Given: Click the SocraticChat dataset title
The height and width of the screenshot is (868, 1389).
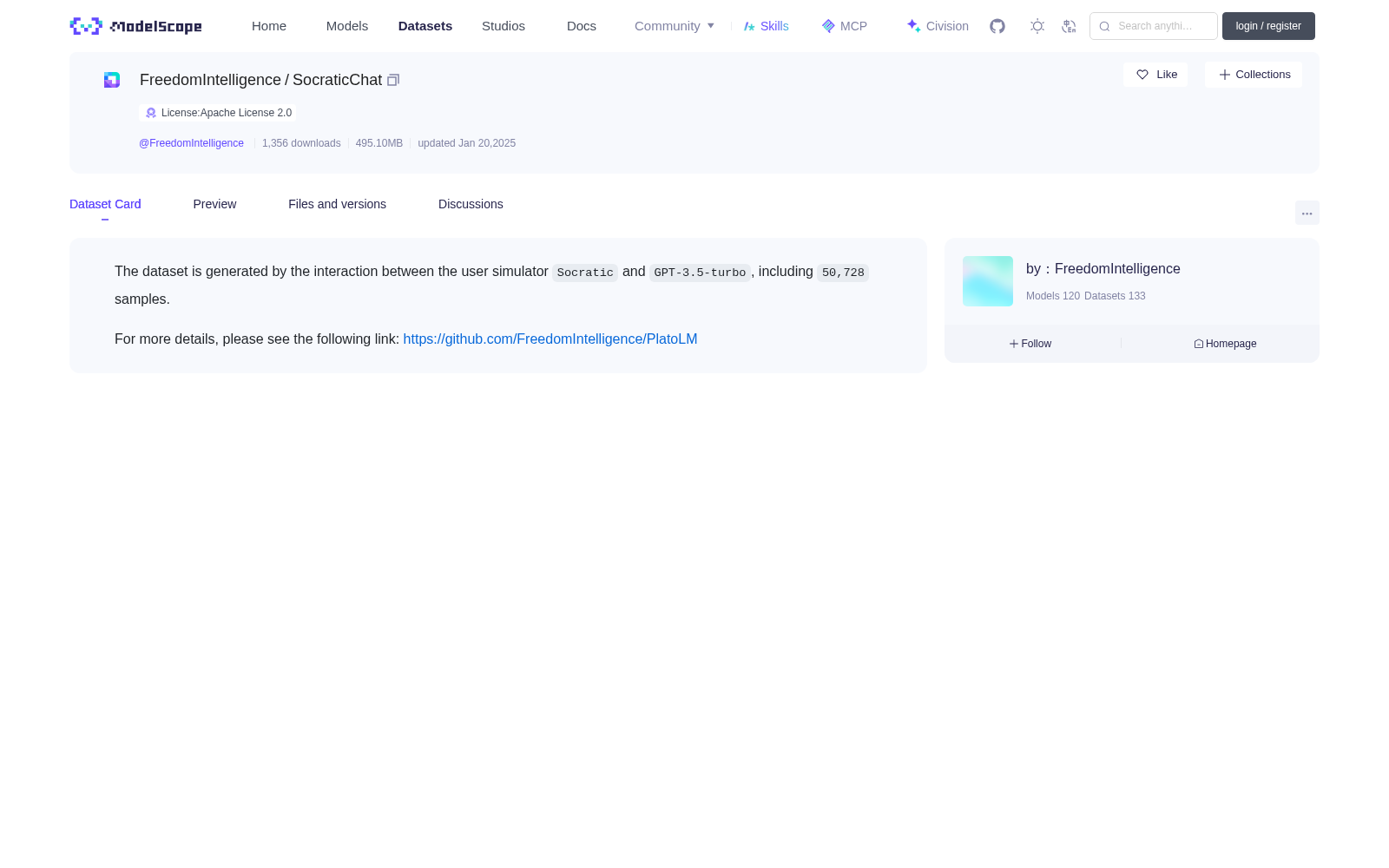Looking at the screenshot, I should tap(337, 80).
